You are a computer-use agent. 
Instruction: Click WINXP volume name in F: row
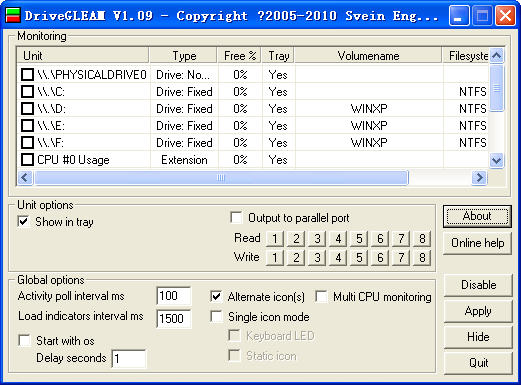pyautogui.click(x=369, y=143)
